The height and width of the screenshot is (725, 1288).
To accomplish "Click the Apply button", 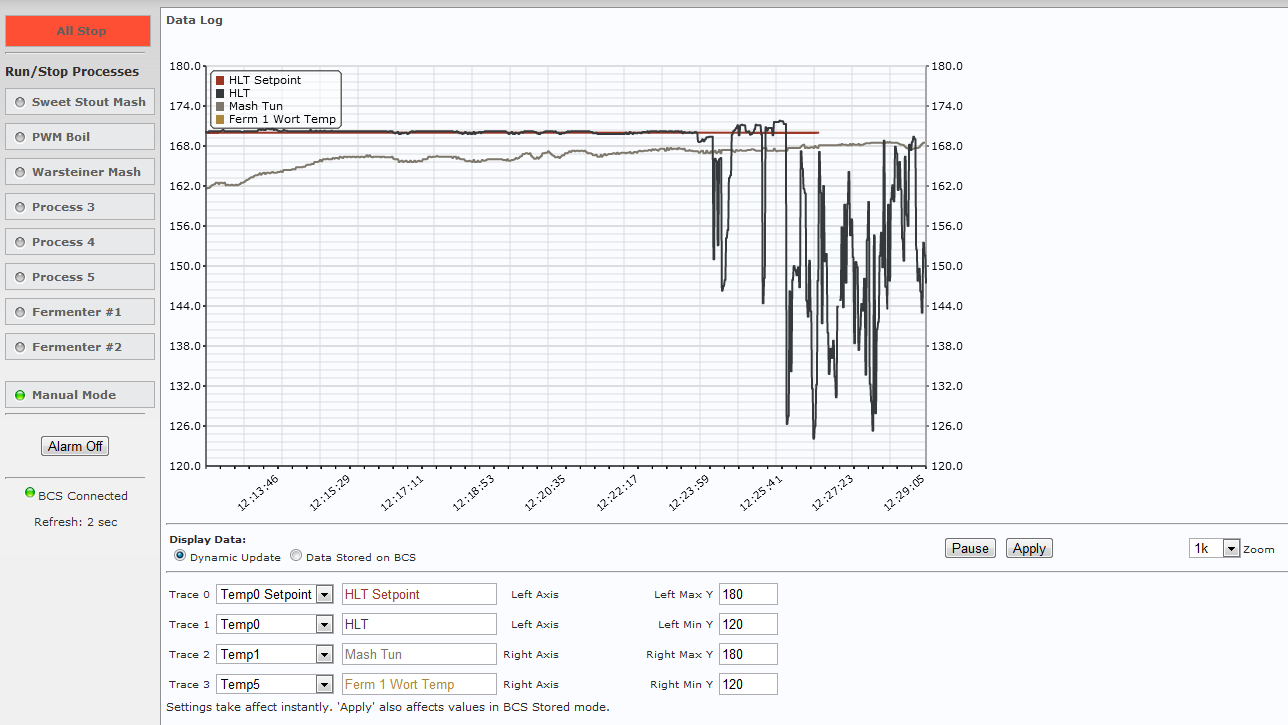I will (x=1029, y=548).
